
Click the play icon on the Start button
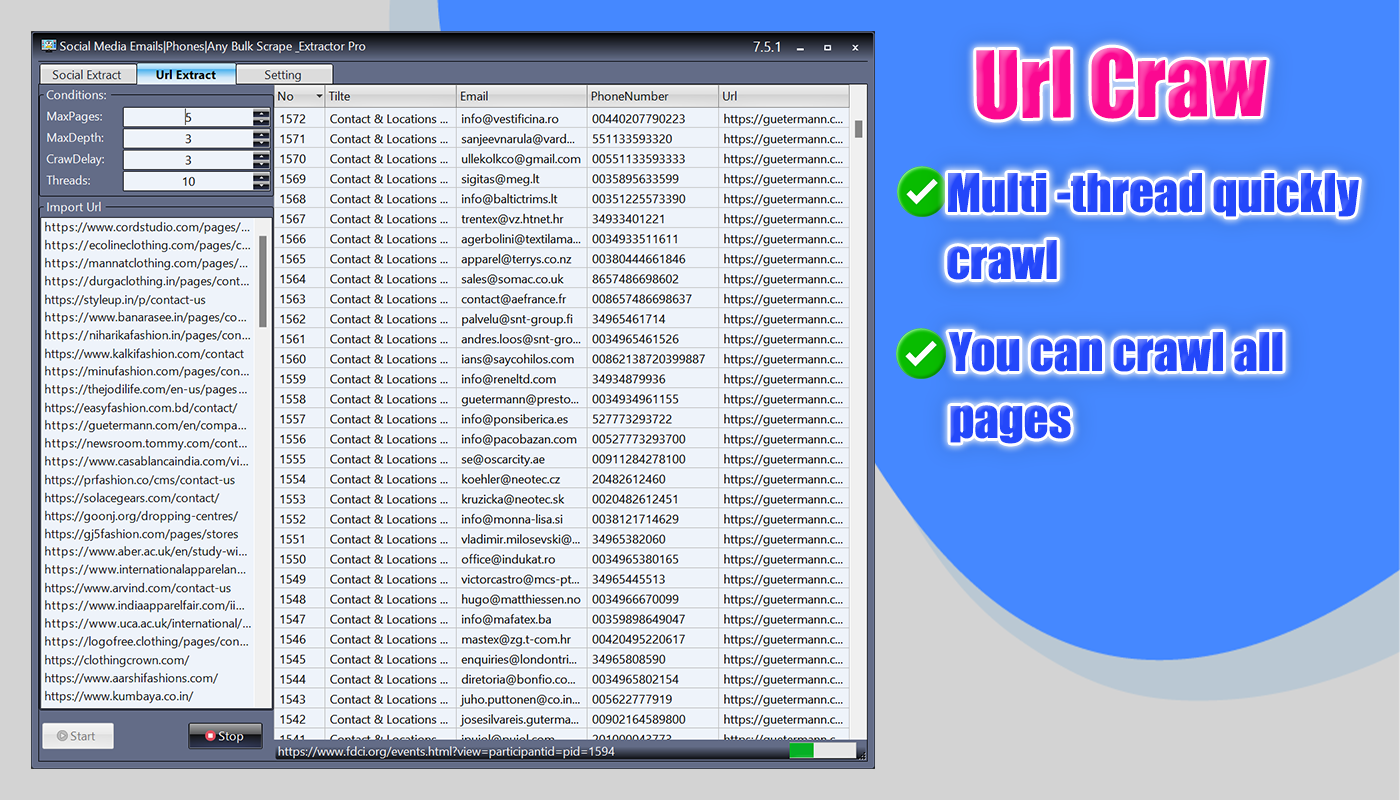[63, 735]
